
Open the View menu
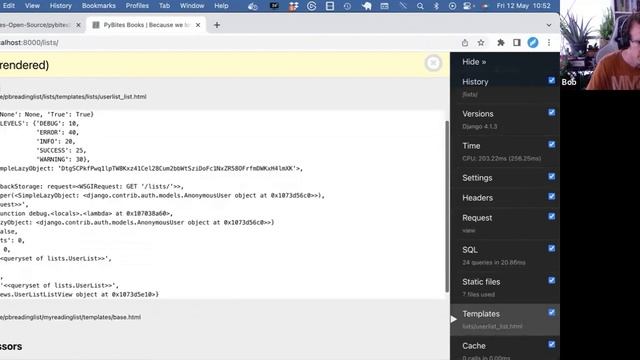[x=32, y=6]
